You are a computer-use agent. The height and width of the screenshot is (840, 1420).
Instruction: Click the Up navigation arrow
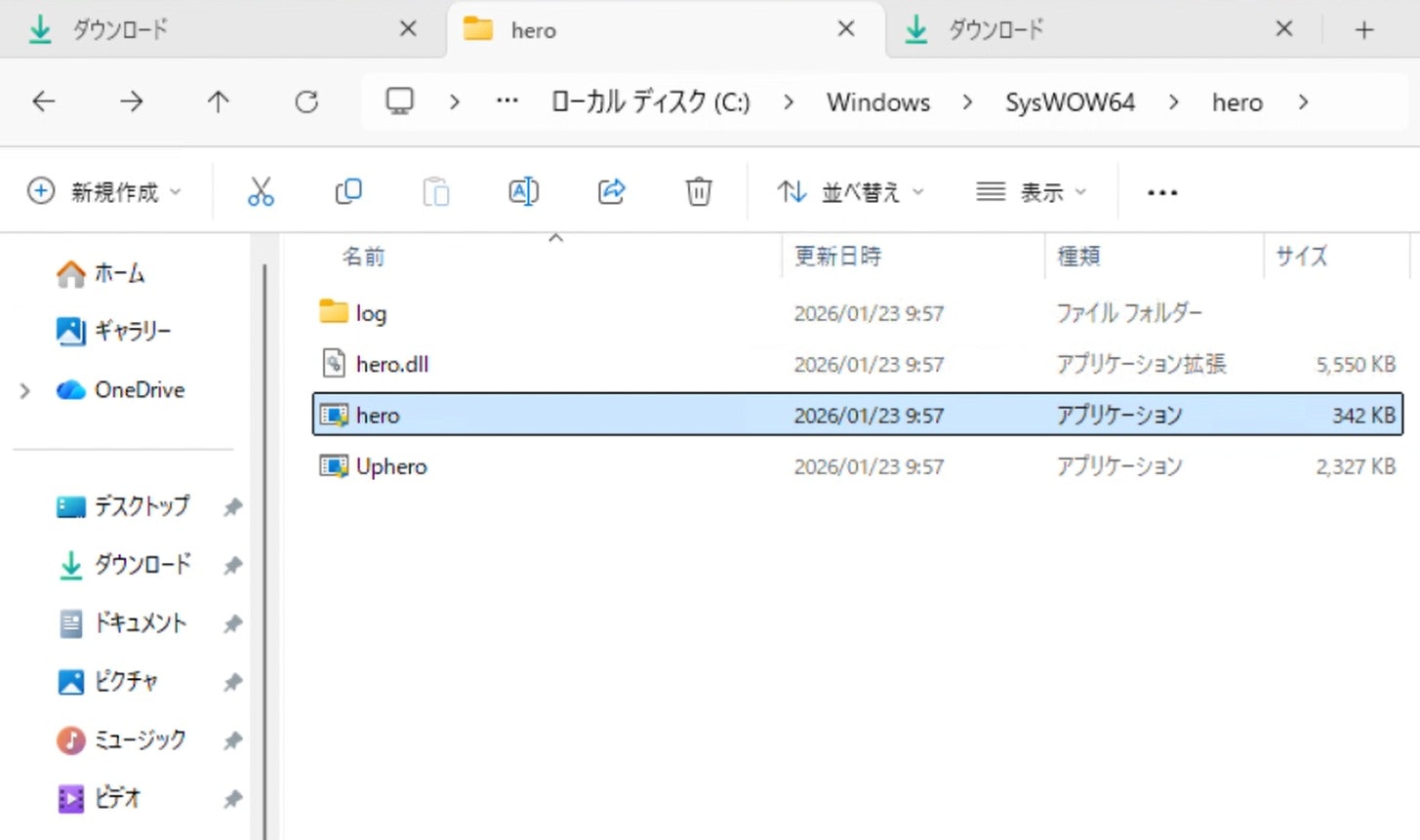coord(218,101)
